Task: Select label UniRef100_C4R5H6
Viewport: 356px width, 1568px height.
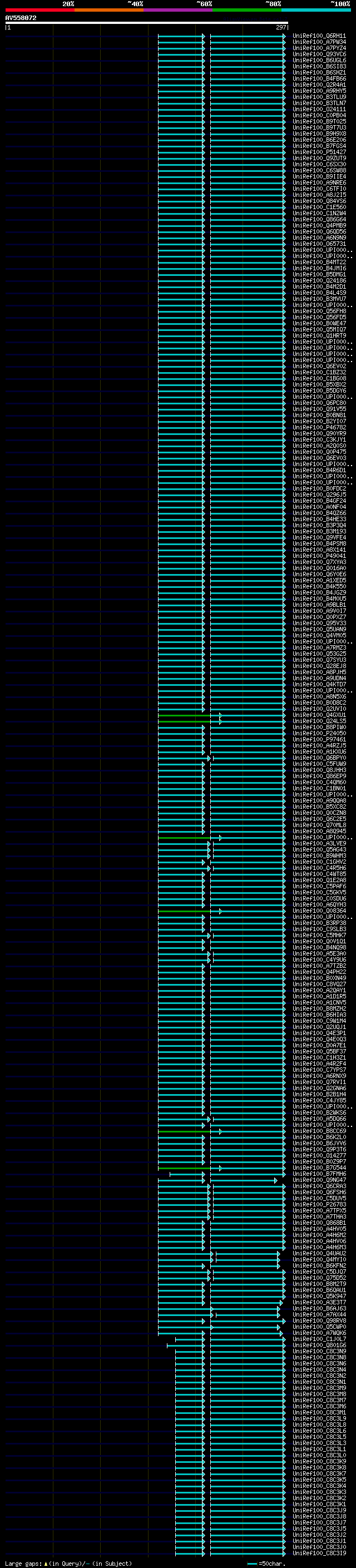Action: [x=319, y=868]
